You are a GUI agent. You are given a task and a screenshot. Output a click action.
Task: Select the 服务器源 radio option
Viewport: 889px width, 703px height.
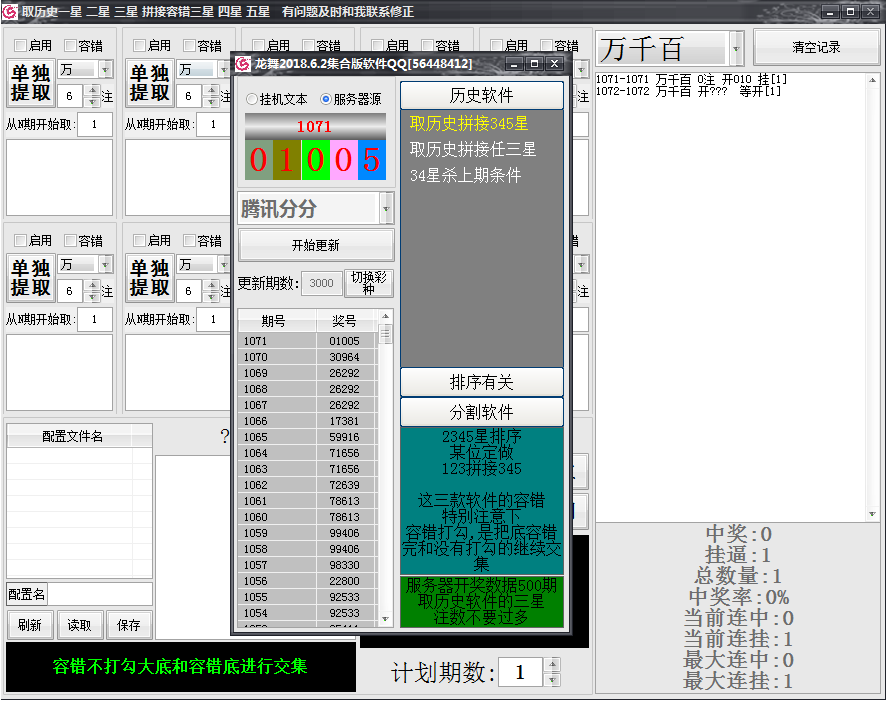tap(326, 100)
